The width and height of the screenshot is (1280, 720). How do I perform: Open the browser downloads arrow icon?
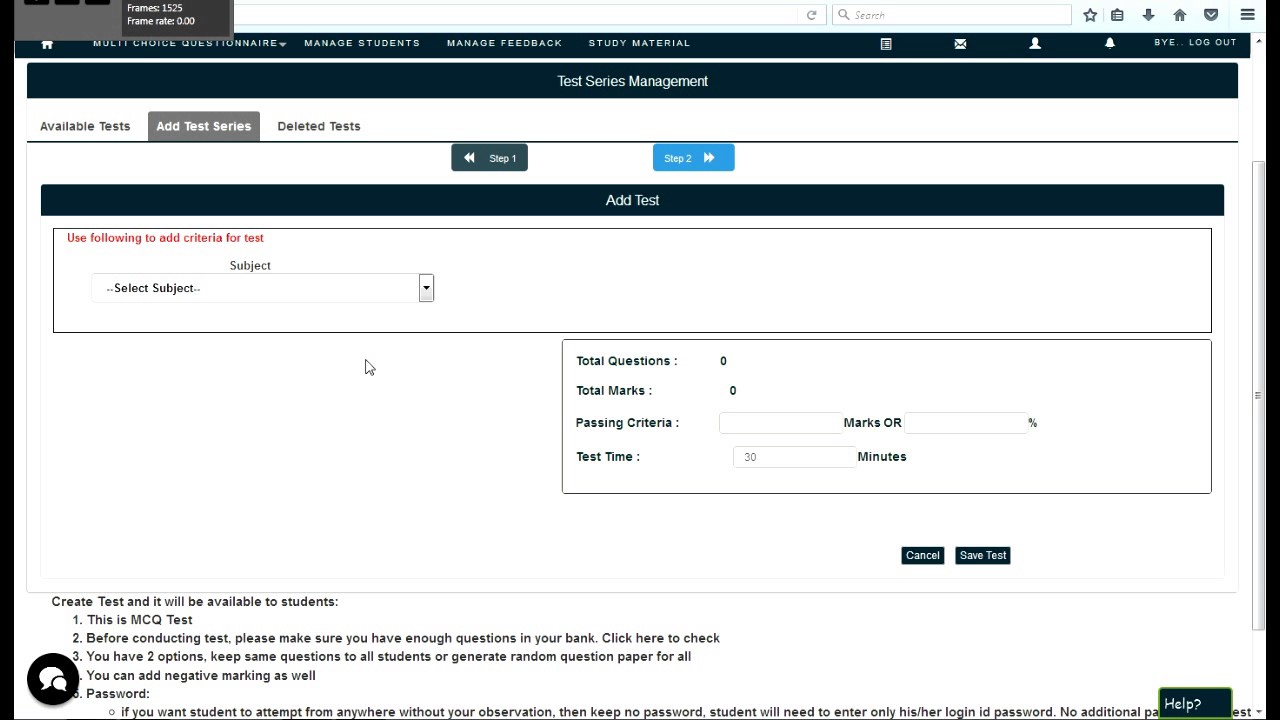click(1148, 15)
